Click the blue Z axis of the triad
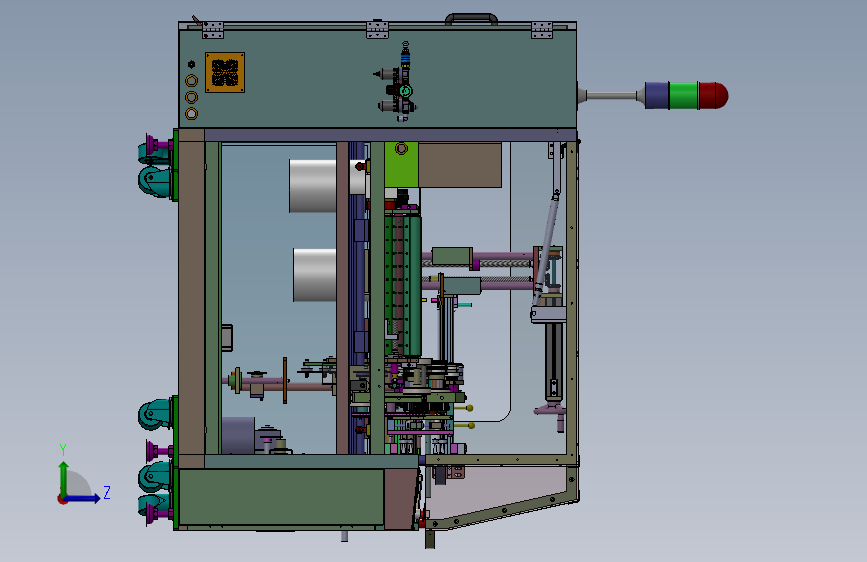The height and width of the screenshot is (562, 867). (83, 498)
